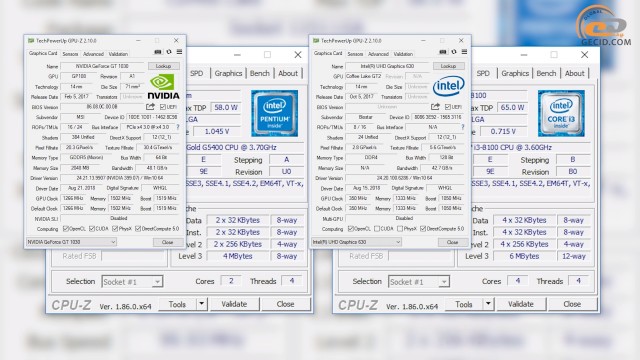Click BIOS share icon in NVIDIA GPU-Z window
The width and height of the screenshot is (640, 360).
click(150, 107)
